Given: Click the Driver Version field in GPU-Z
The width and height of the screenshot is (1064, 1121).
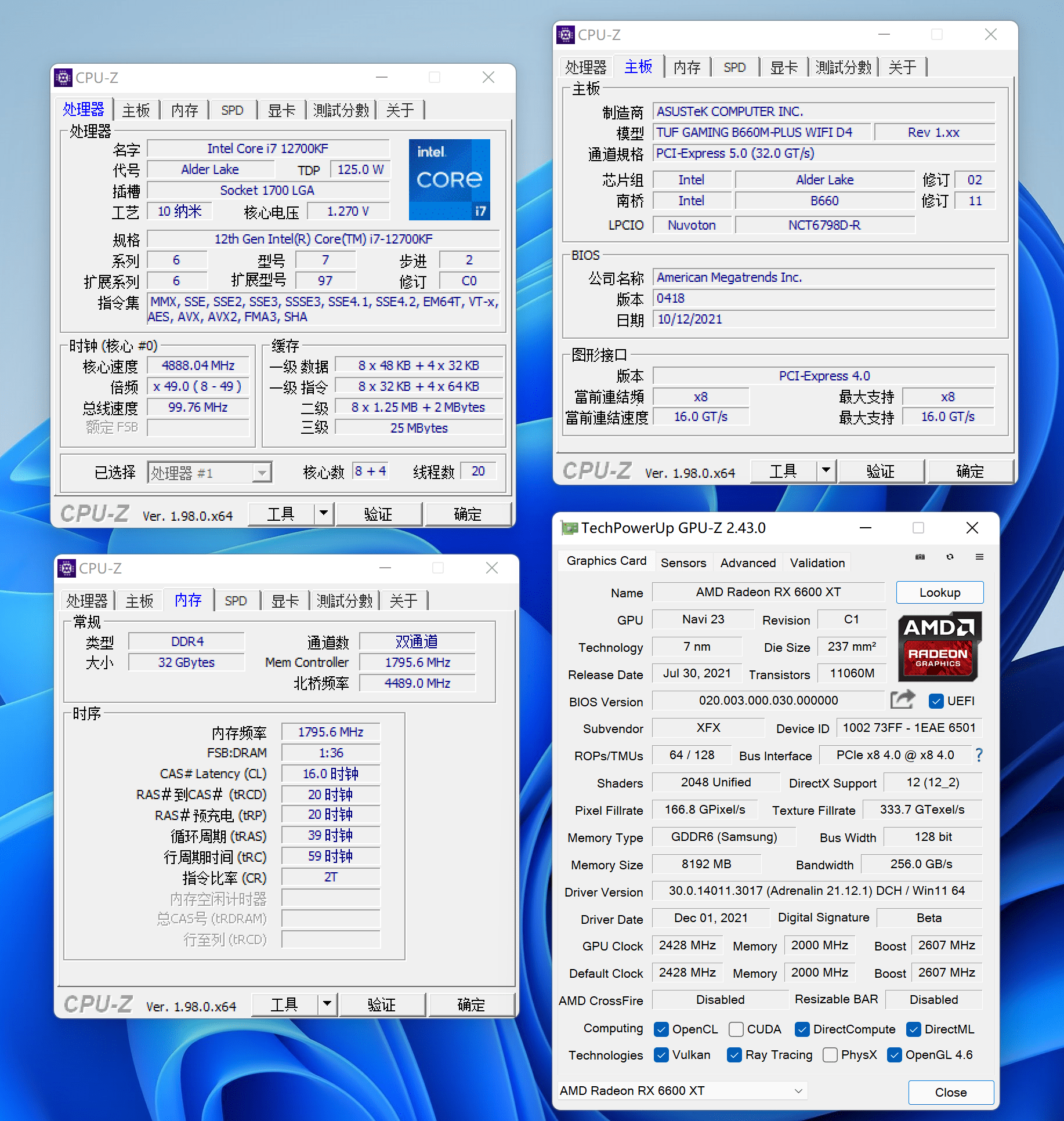Looking at the screenshot, I should click(817, 891).
